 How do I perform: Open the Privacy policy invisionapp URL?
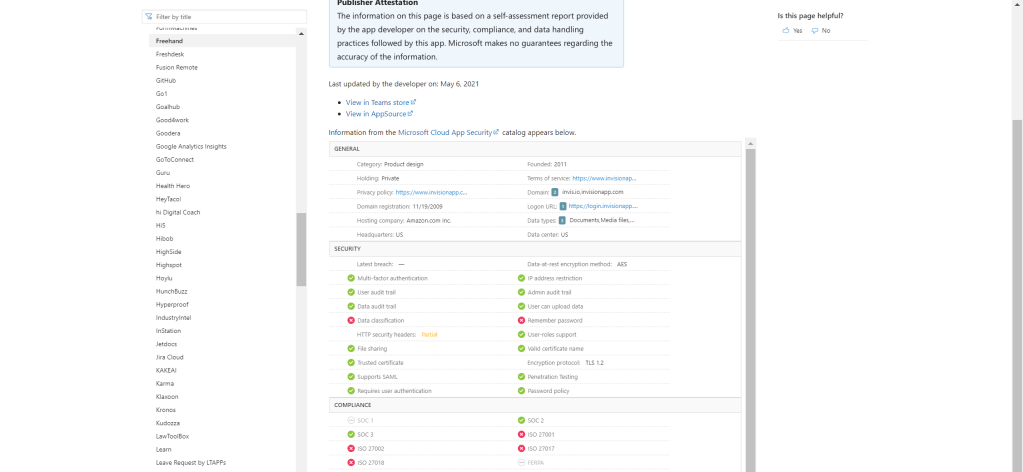pyautogui.click(x=431, y=192)
